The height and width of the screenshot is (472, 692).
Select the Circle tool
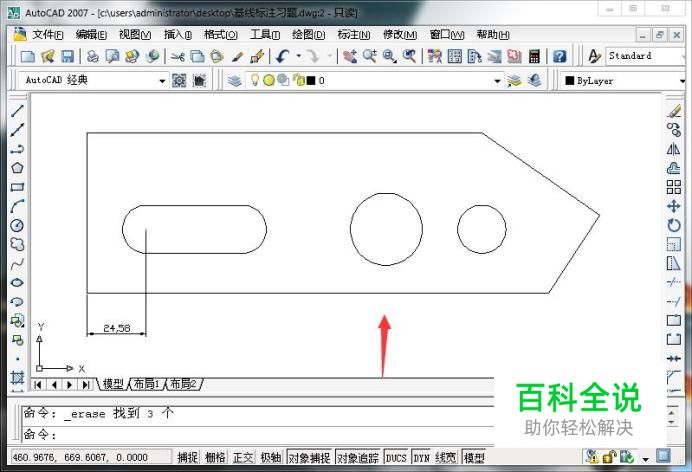(x=17, y=225)
